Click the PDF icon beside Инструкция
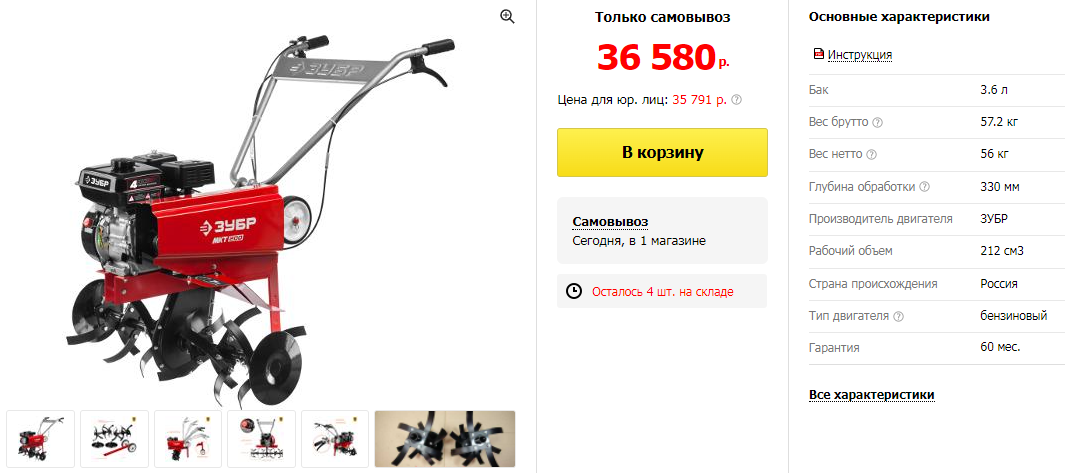 pos(818,54)
